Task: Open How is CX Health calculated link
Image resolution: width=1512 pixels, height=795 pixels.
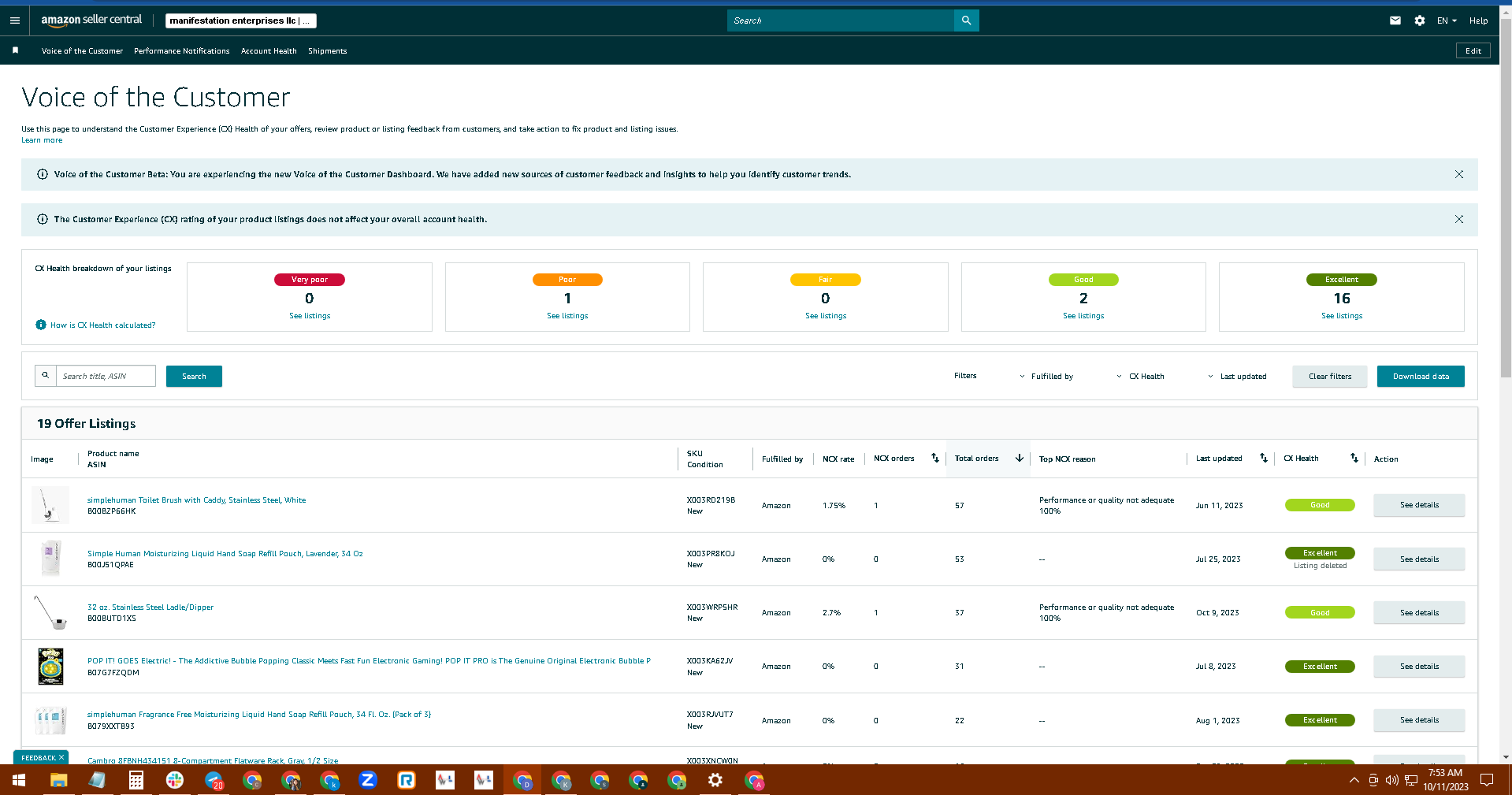Action: [103, 325]
